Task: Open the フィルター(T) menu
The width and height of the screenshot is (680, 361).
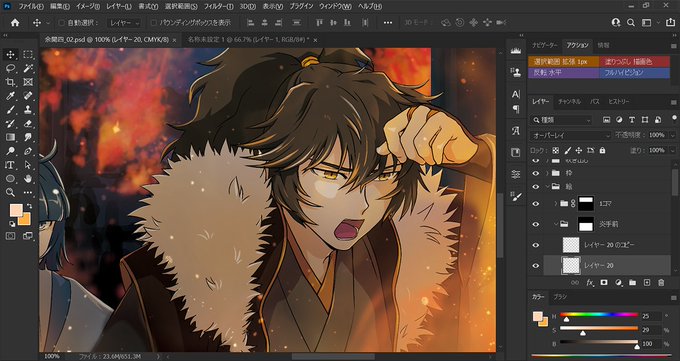Action: 219,7
